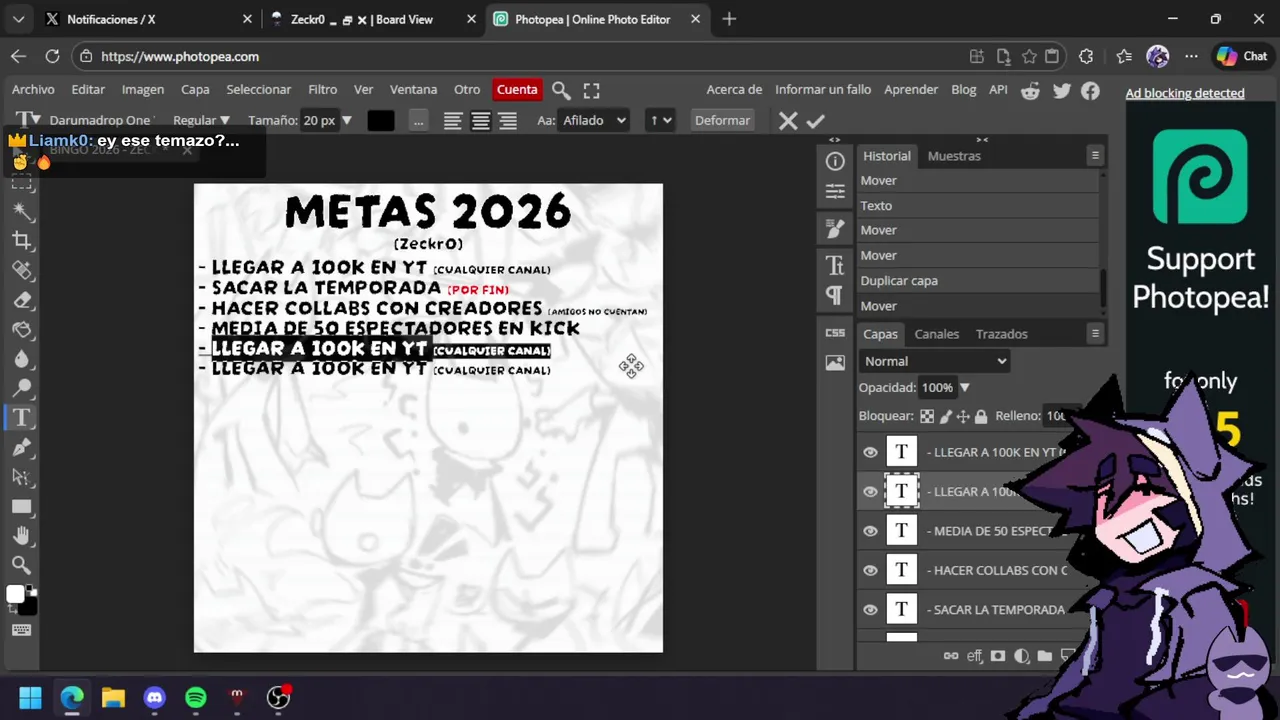The image size is (1280, 720).
Task: Open the Opacidad dropdown arrow
Action: click(x=964, y=388)
